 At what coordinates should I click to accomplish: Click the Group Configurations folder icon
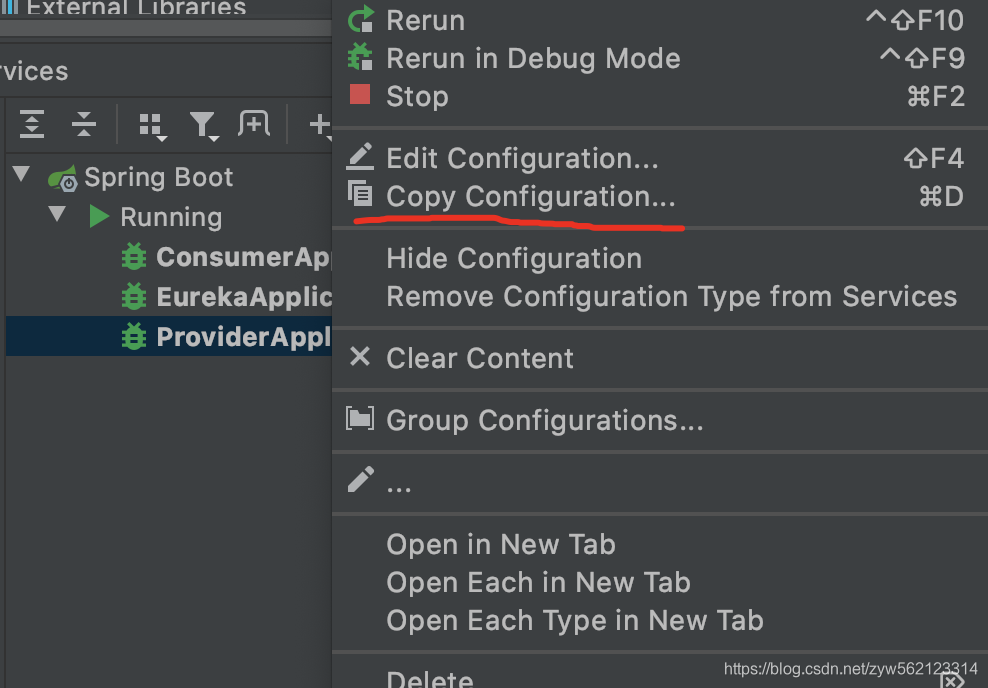click(x=360, y=418)
